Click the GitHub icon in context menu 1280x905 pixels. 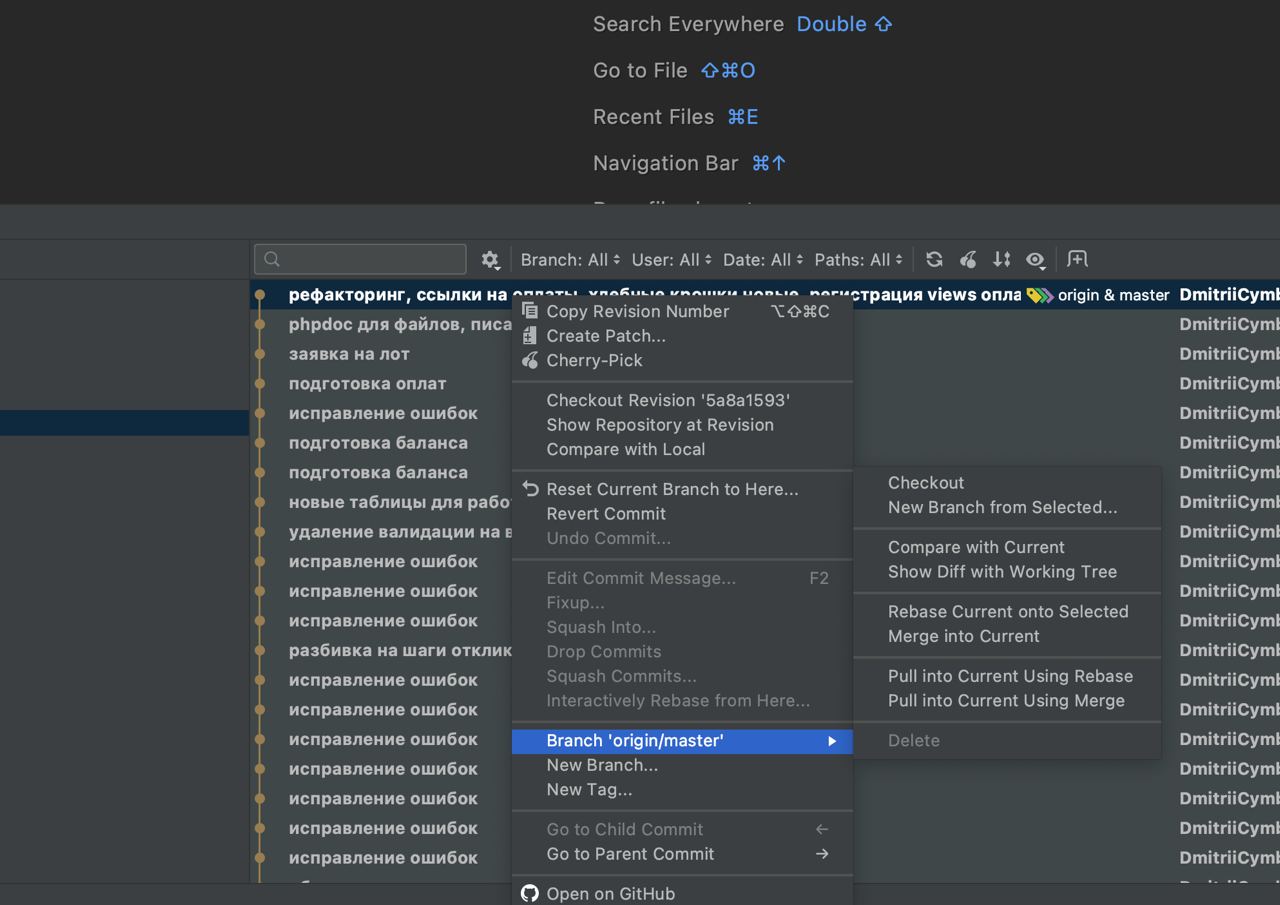(530, 894)
